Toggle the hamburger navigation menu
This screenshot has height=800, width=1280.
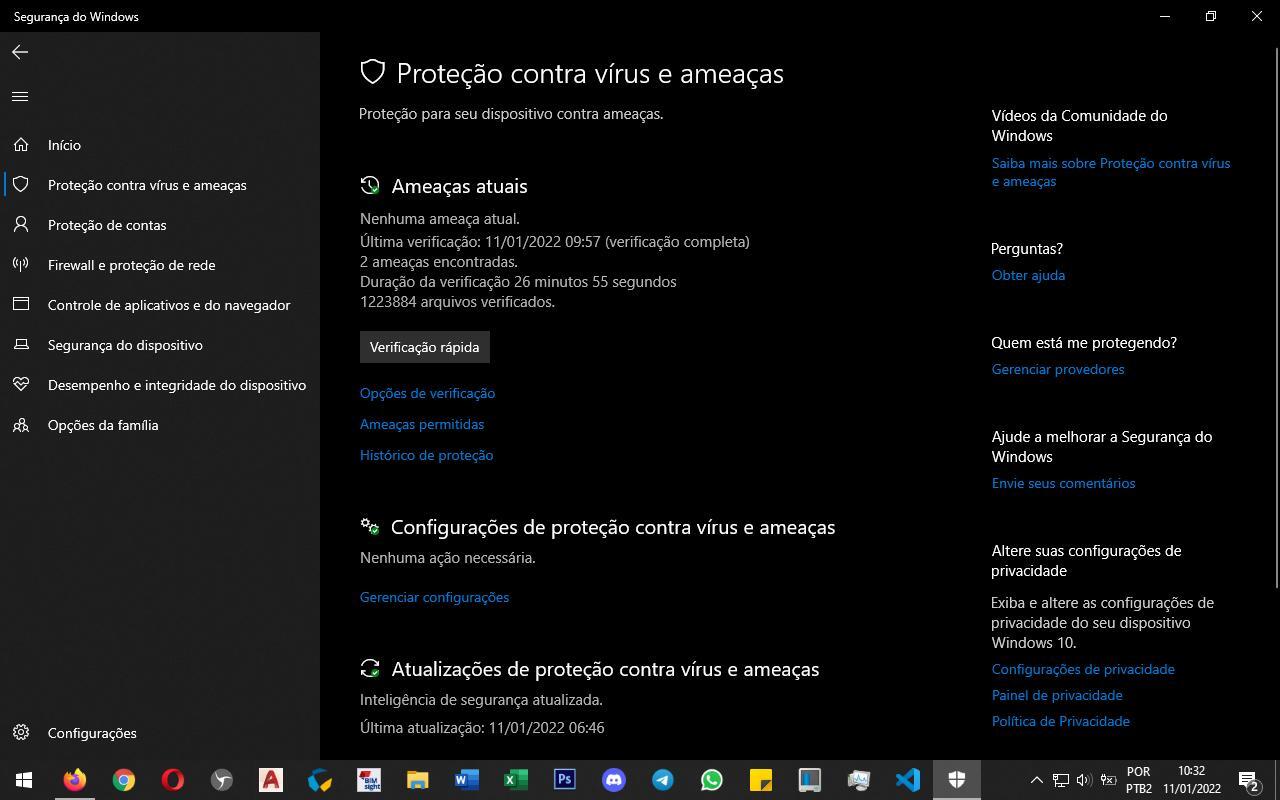click(20, 96)
